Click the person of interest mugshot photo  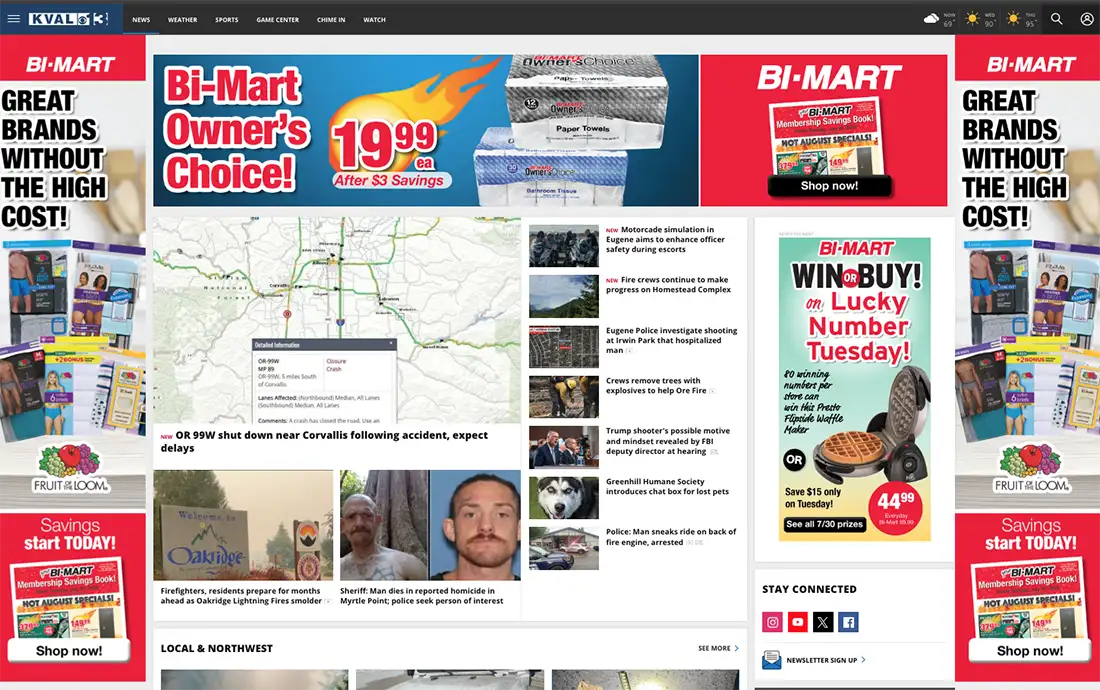coord(430,525)
